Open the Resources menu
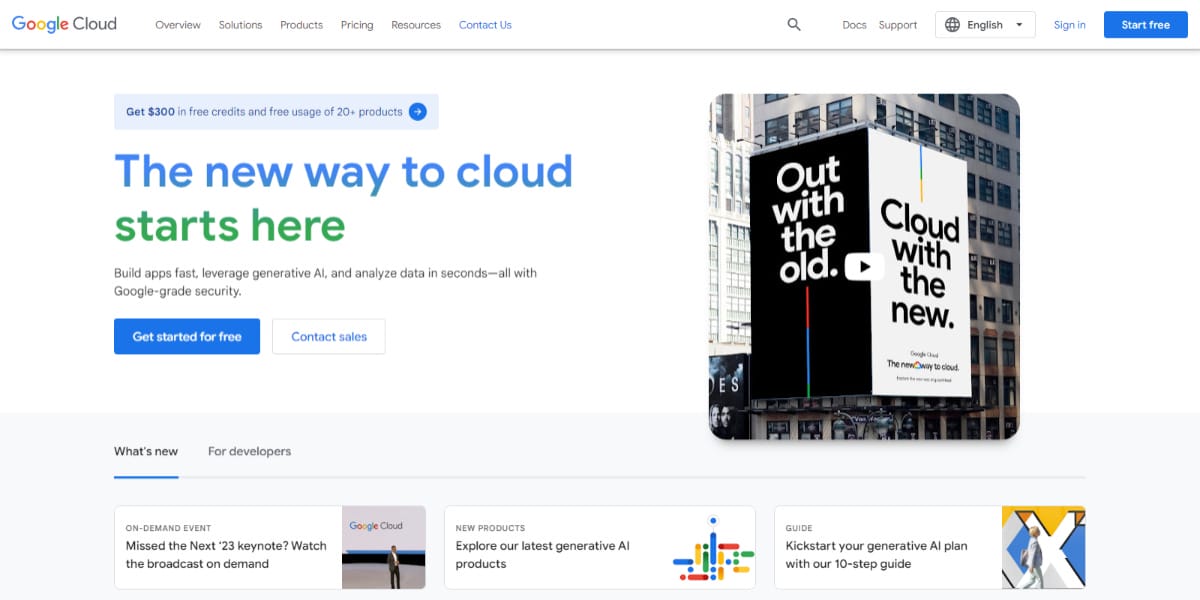Image resolution: width=1200 pixels, height=600 pixels. click(x=416, y=25)
